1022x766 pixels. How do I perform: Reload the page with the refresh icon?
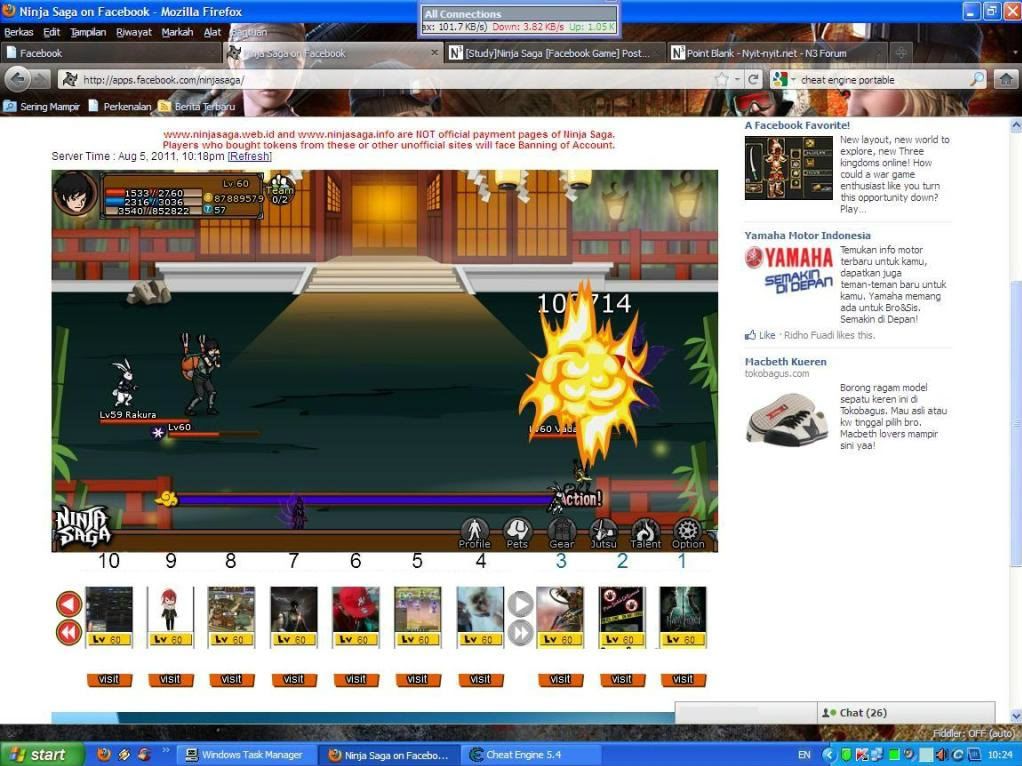tap(753, 79)
